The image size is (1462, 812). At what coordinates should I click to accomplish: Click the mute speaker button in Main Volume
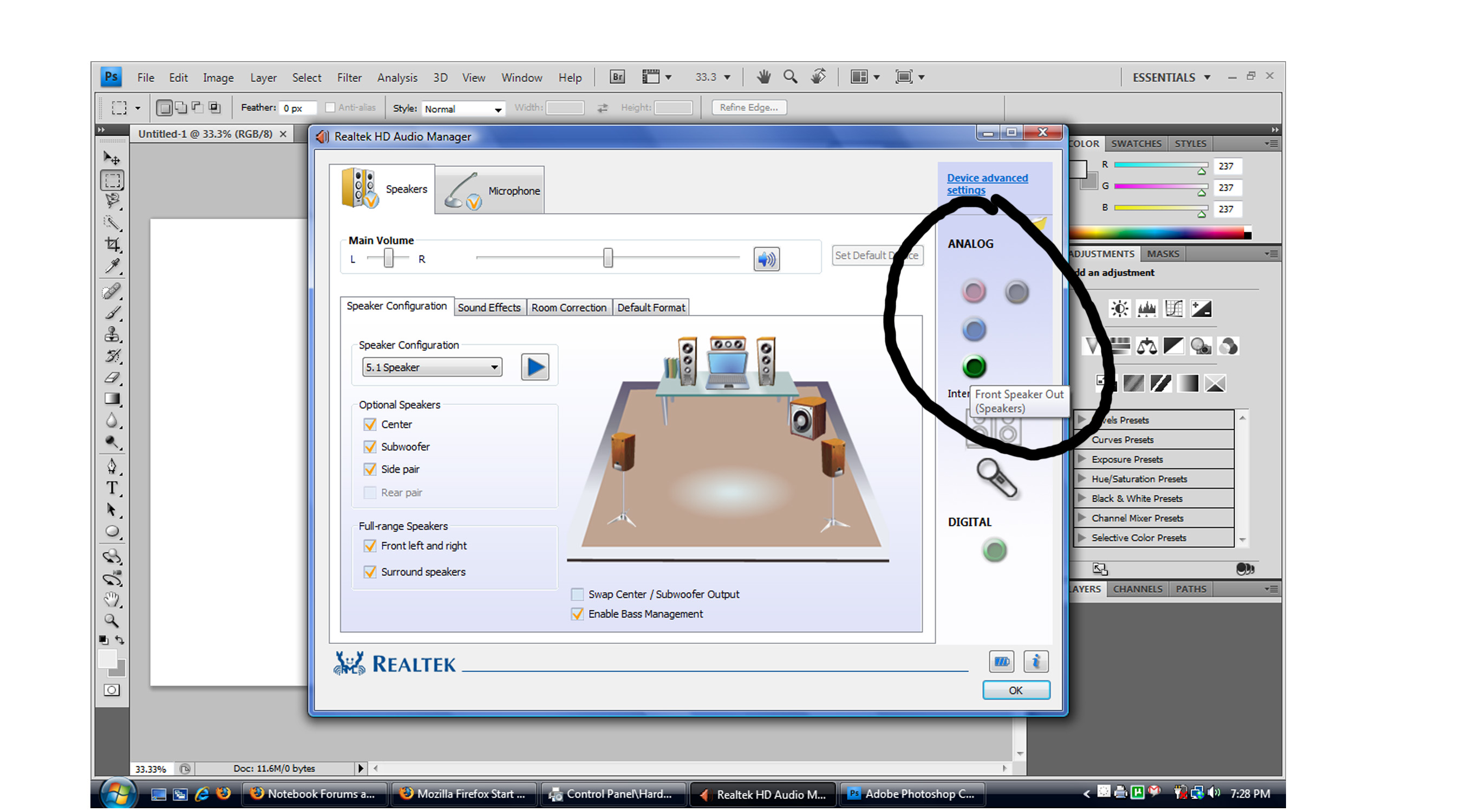click(766, 259)
